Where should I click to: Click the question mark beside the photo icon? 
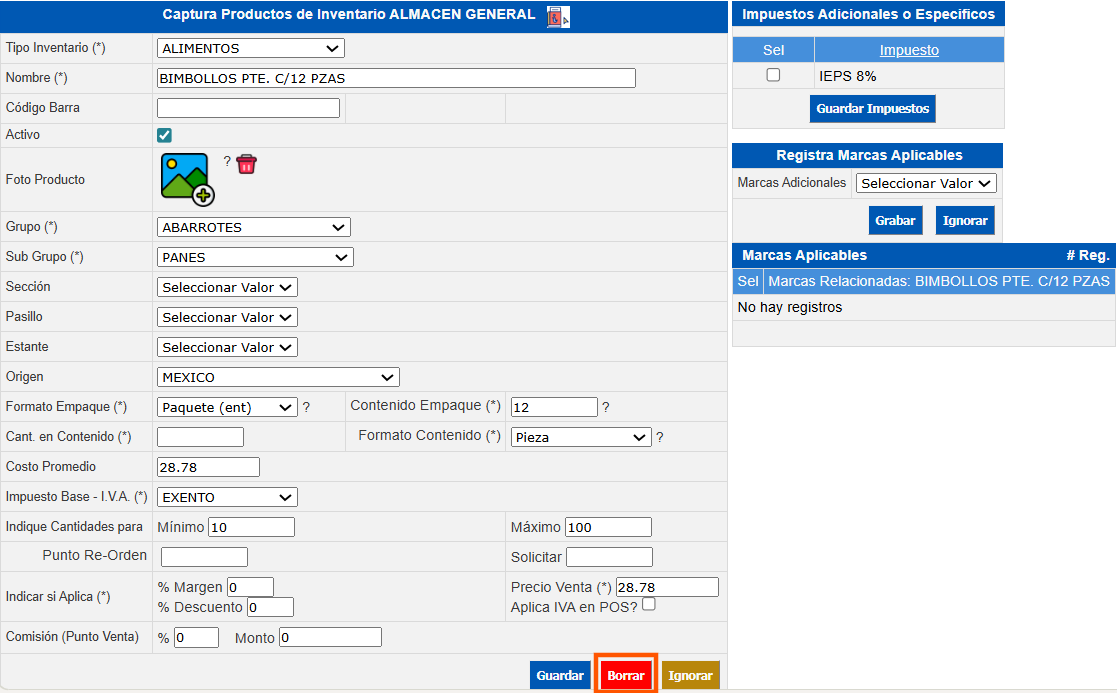(x=227, y=161)
